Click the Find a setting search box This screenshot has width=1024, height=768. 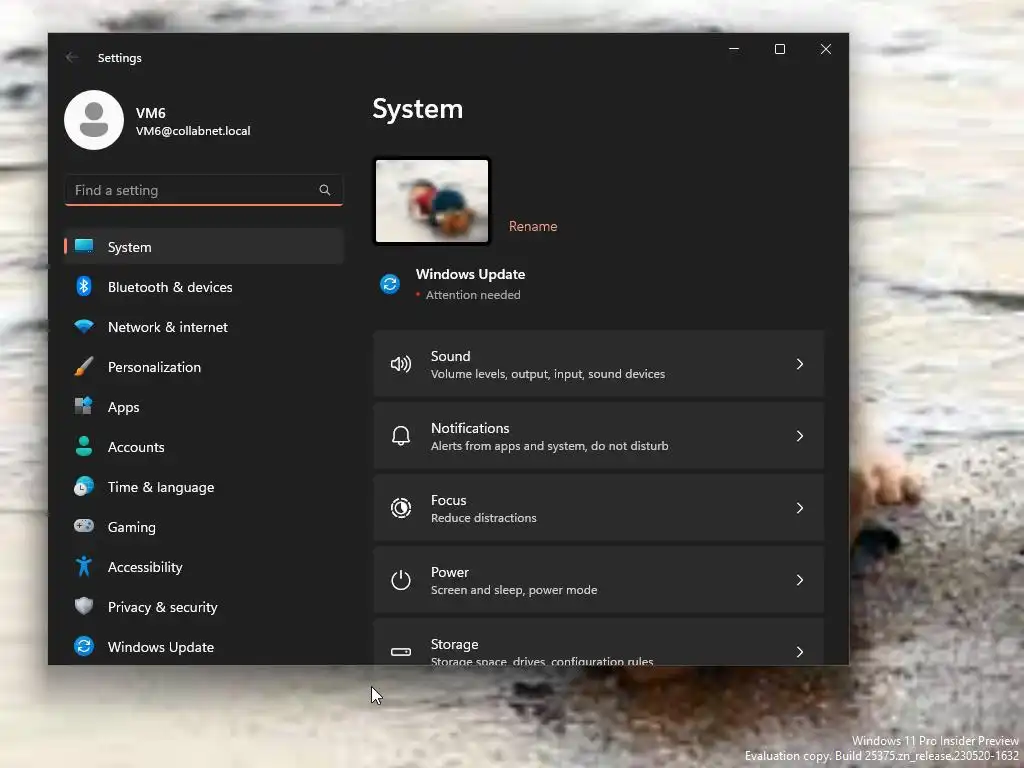(x=204, y=190)
